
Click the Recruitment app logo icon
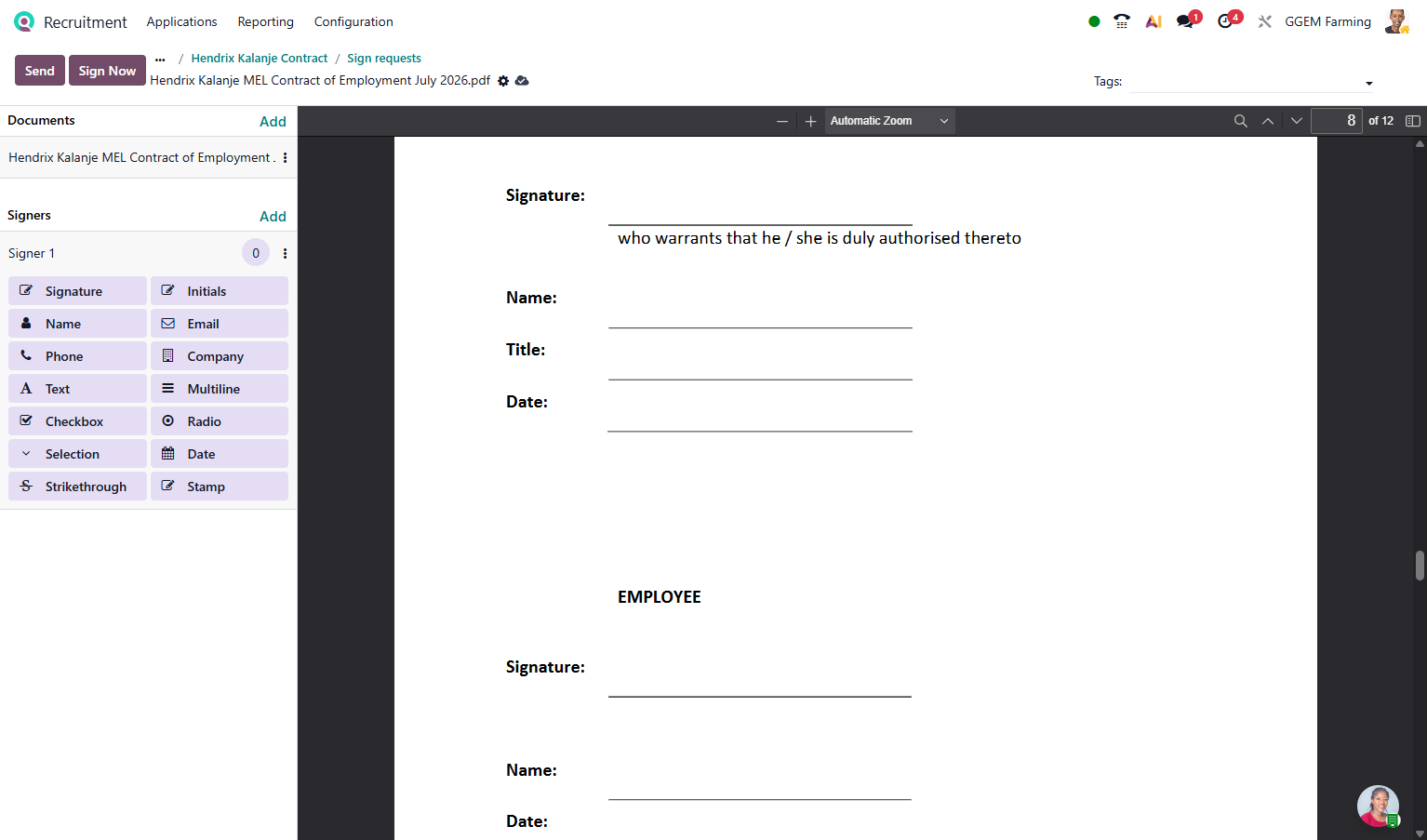pos(24,21)
